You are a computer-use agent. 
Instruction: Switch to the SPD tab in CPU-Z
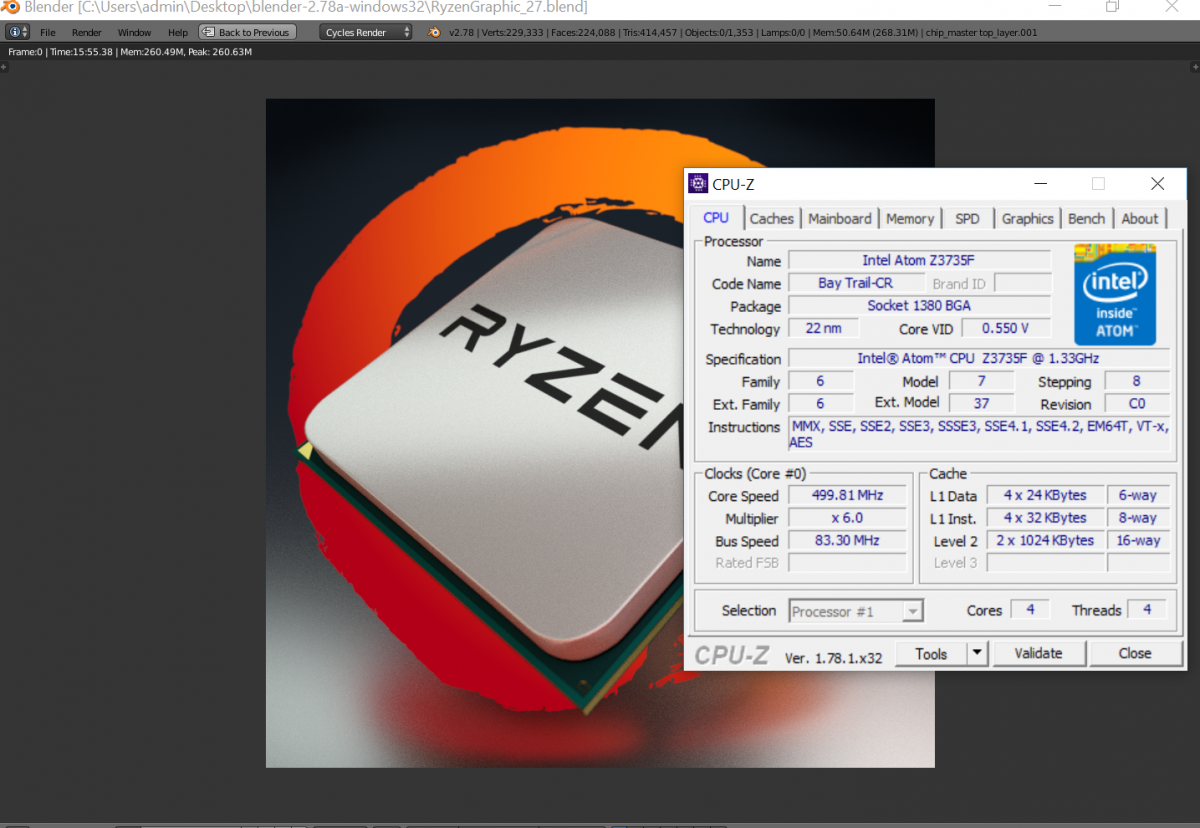point(968,219)
